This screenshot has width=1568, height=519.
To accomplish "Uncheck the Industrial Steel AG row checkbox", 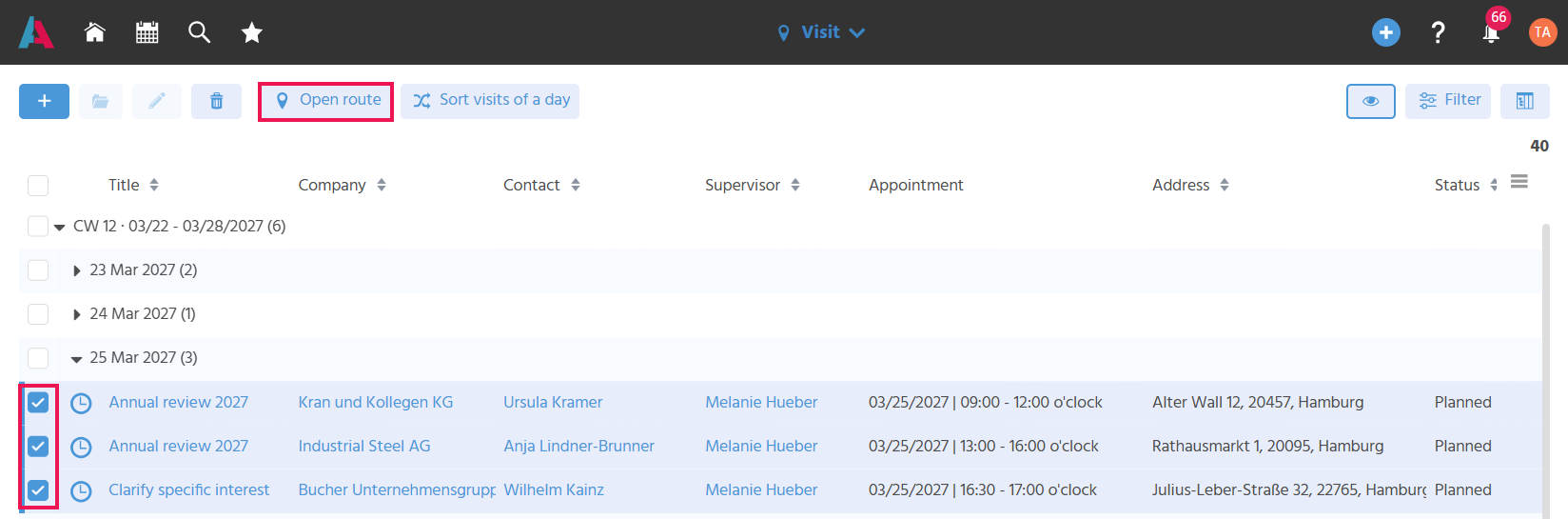I will coord(38,446).
